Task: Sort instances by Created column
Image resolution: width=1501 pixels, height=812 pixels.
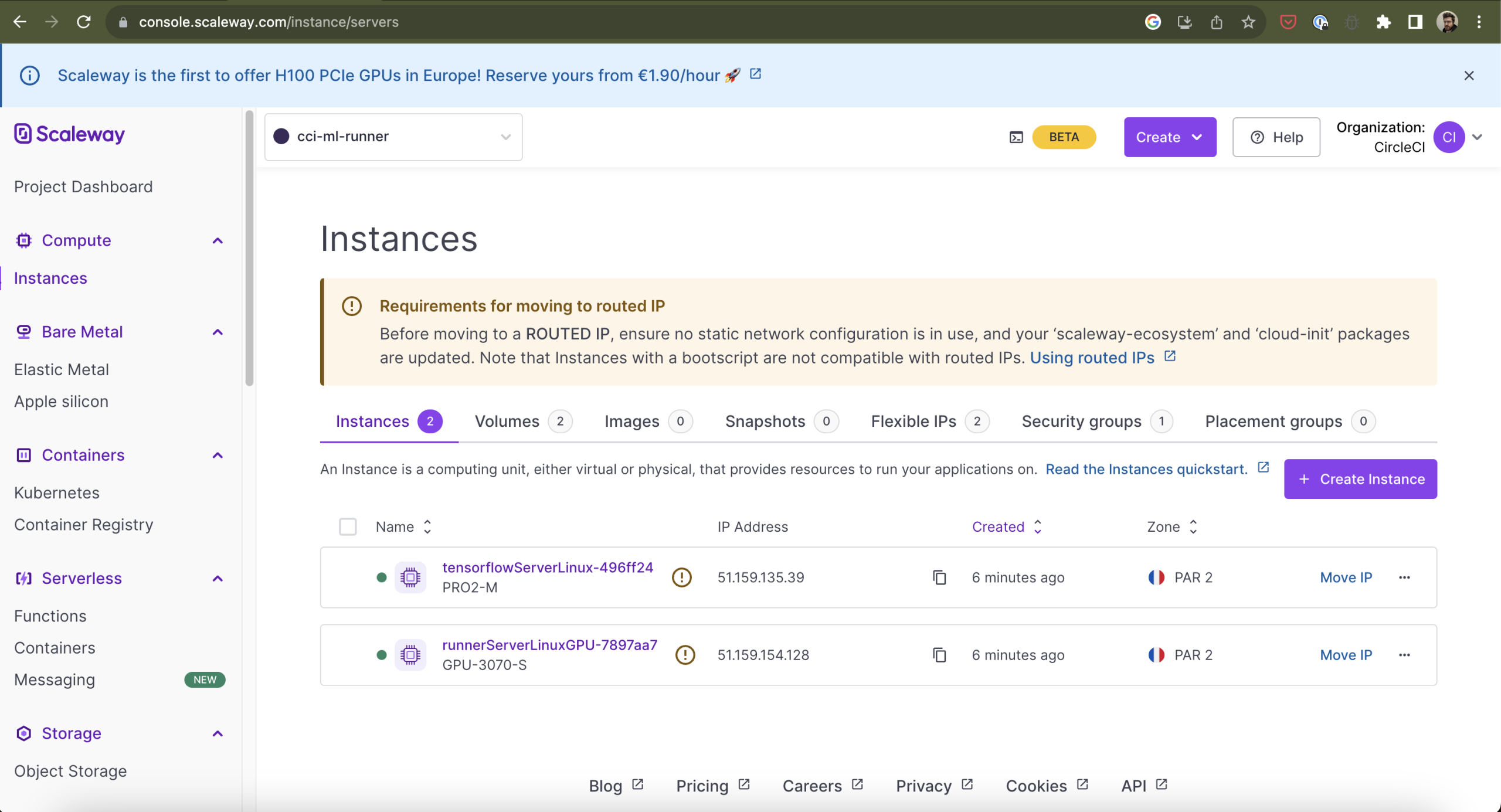Action: tap(1007, 526)
